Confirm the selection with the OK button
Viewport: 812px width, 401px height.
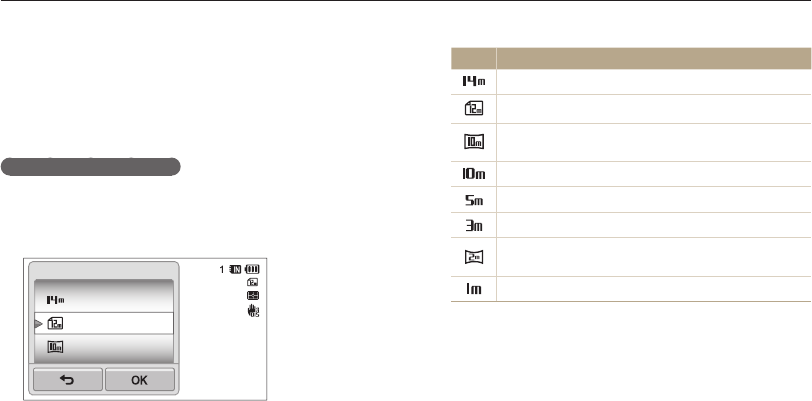point(140,380)
